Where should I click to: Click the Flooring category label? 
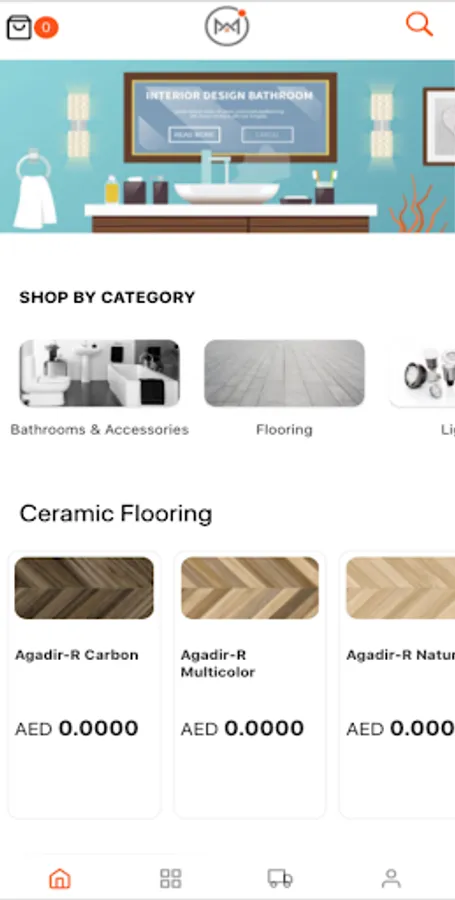tap(285, 429)
